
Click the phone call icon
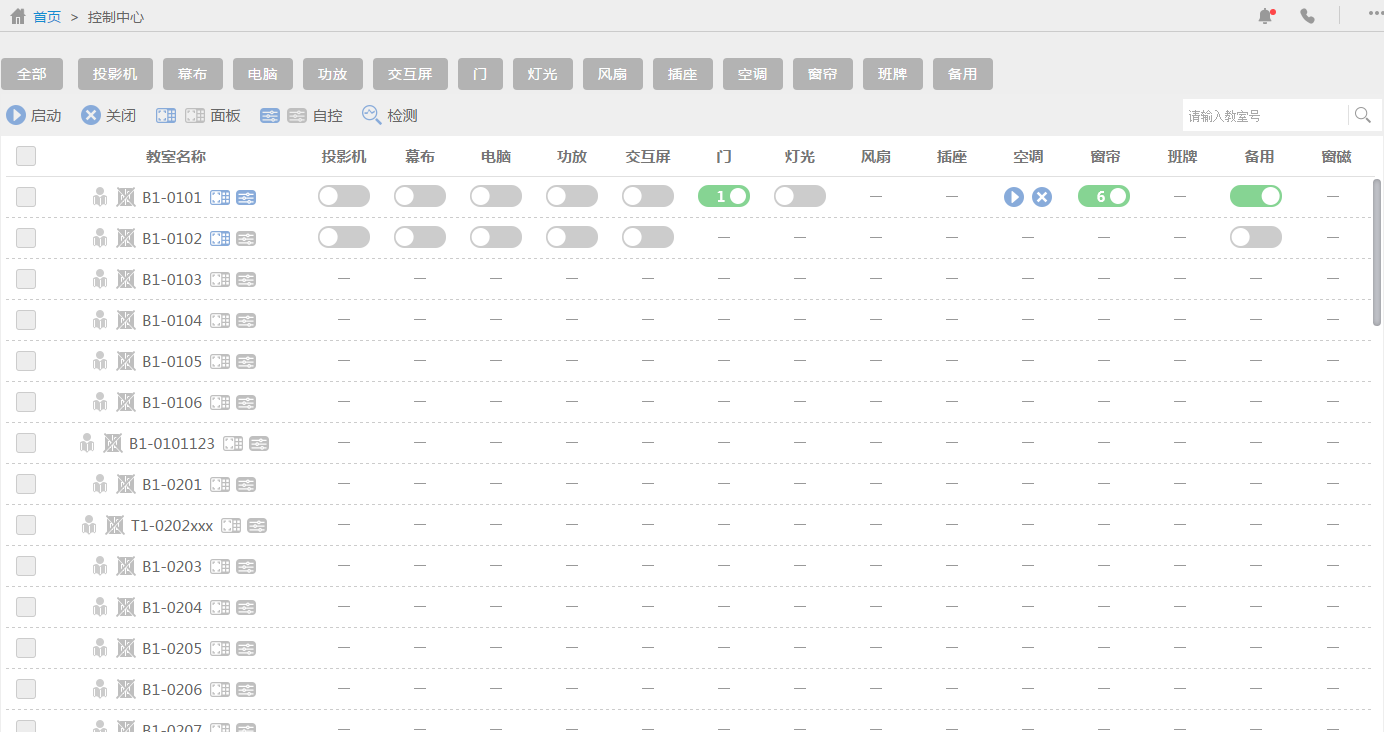[x=1307, y=16]
